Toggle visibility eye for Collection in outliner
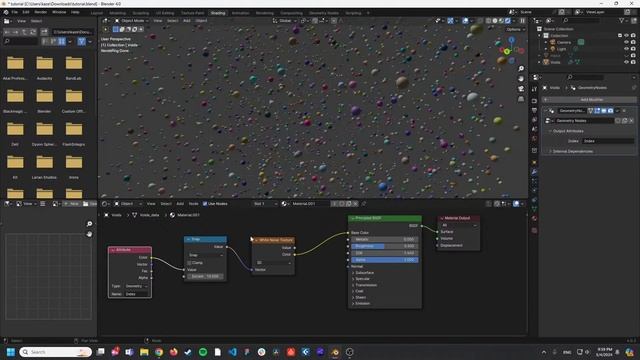This screenshot has width=640, height=360. click(x=627, y=36)
